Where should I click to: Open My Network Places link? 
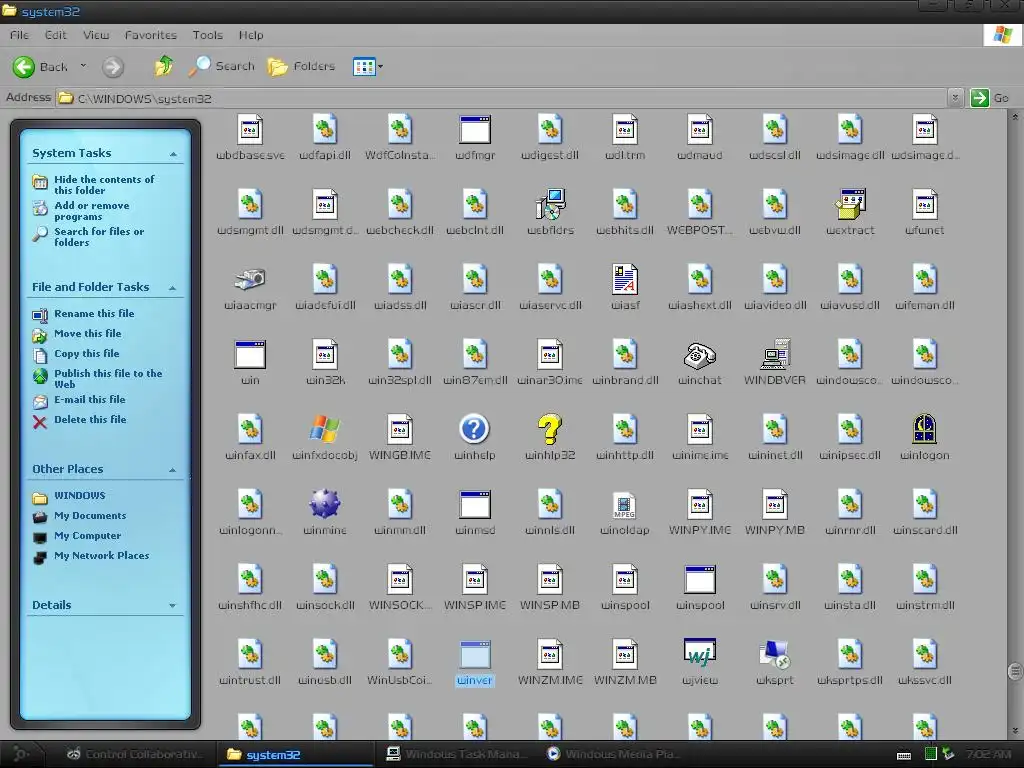tap(101, 555)
